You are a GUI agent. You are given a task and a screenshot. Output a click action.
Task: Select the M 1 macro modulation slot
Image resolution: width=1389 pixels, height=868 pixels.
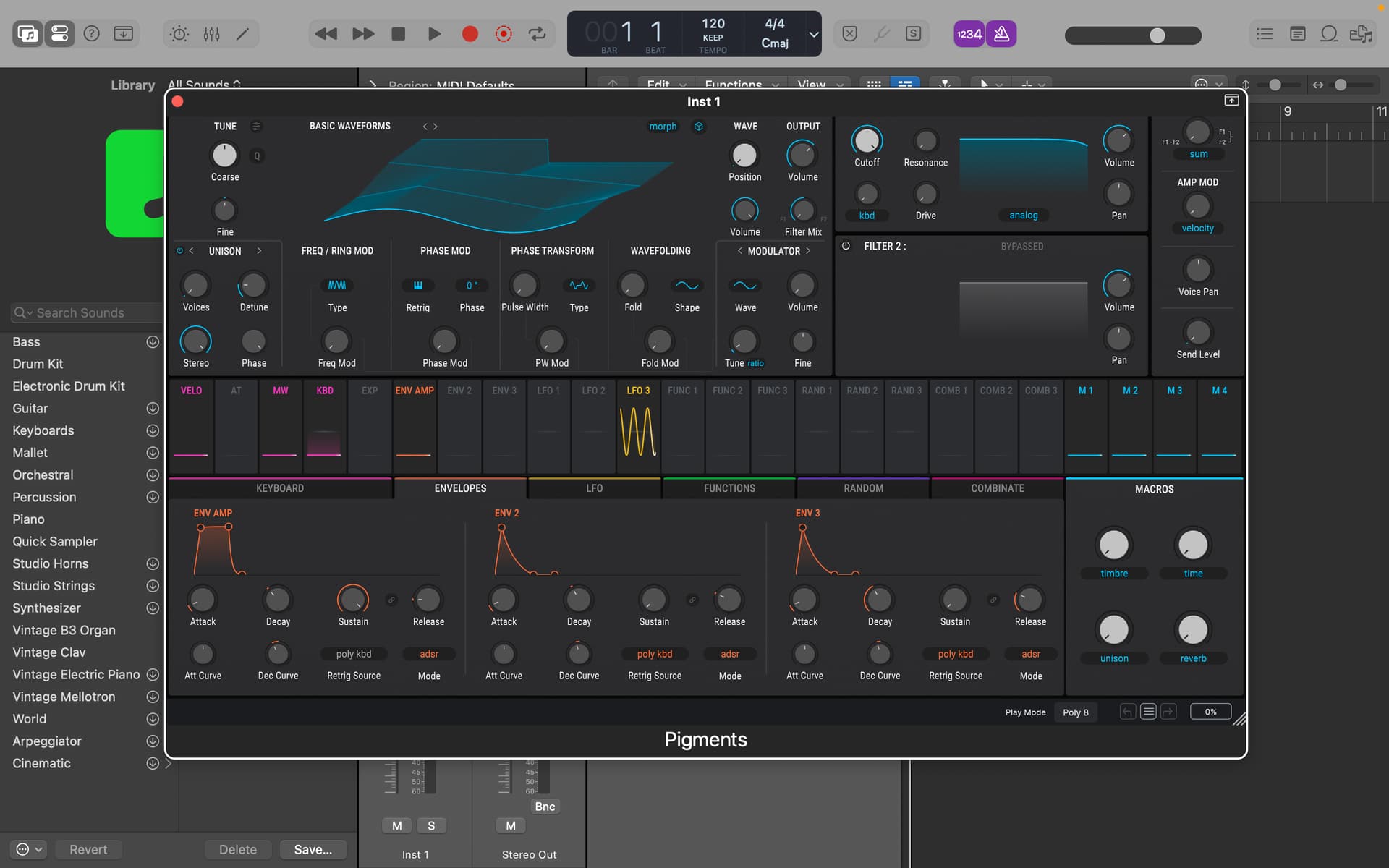tap(1085, 426)
